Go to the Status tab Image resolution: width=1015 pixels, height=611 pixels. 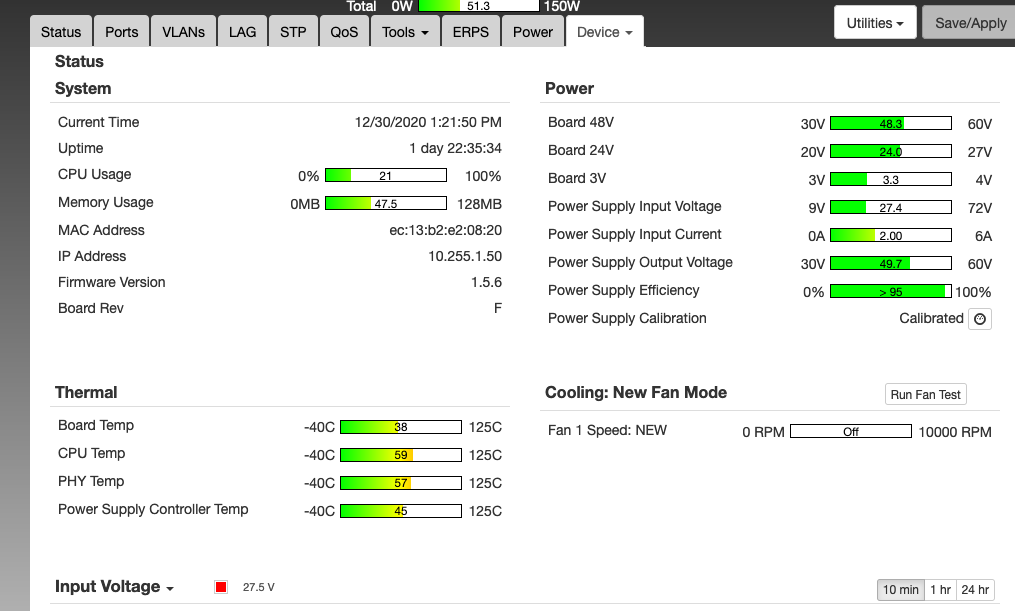point(61,32)
